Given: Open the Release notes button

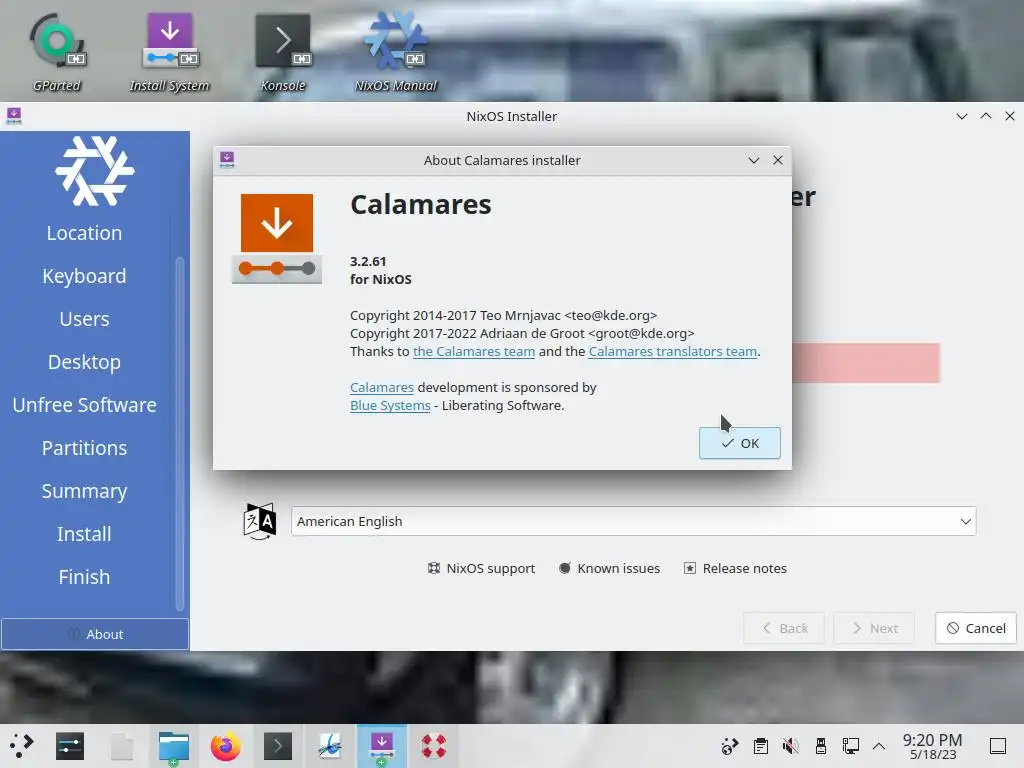Looking at the screenshot, I should coord(735,568).
